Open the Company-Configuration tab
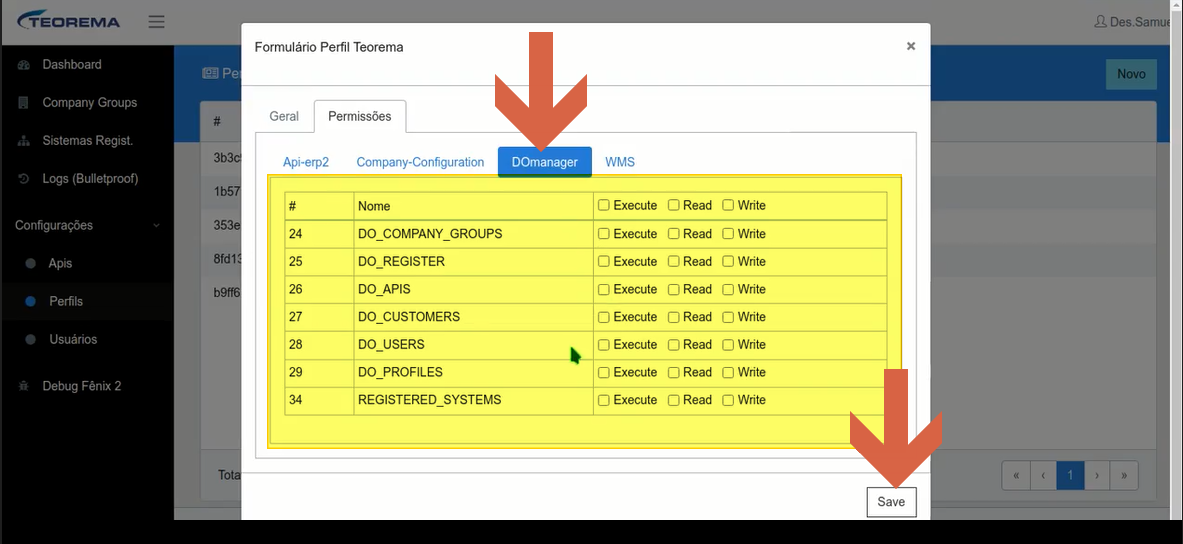Screen dimensions: 1183x544 coord(420,161)
